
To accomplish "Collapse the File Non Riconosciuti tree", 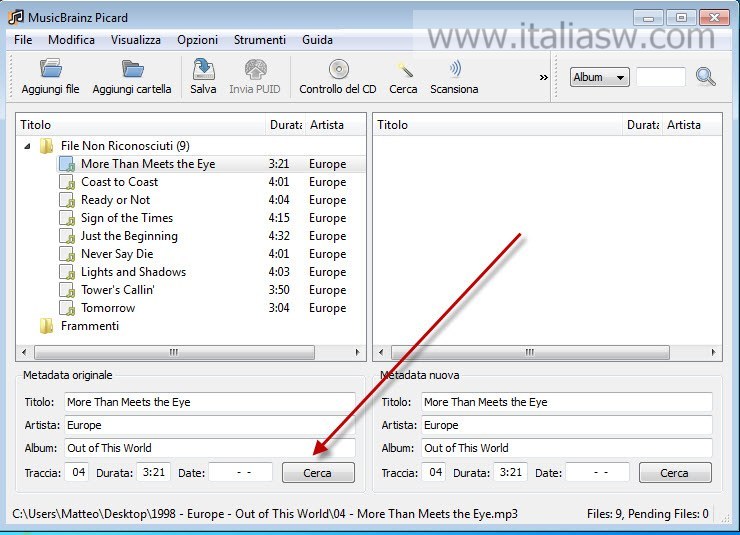I will [27, 146].
